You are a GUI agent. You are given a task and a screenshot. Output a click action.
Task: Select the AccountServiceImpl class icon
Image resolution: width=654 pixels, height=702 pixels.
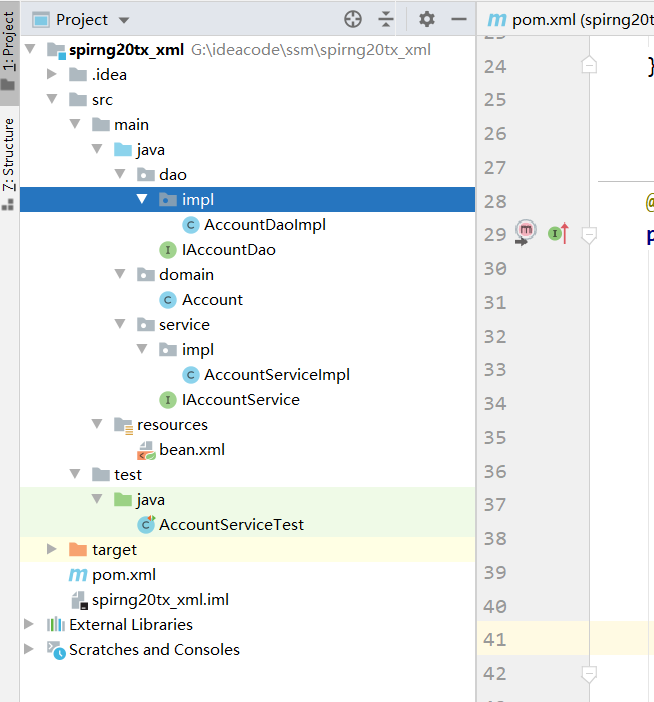pos(191,375)
